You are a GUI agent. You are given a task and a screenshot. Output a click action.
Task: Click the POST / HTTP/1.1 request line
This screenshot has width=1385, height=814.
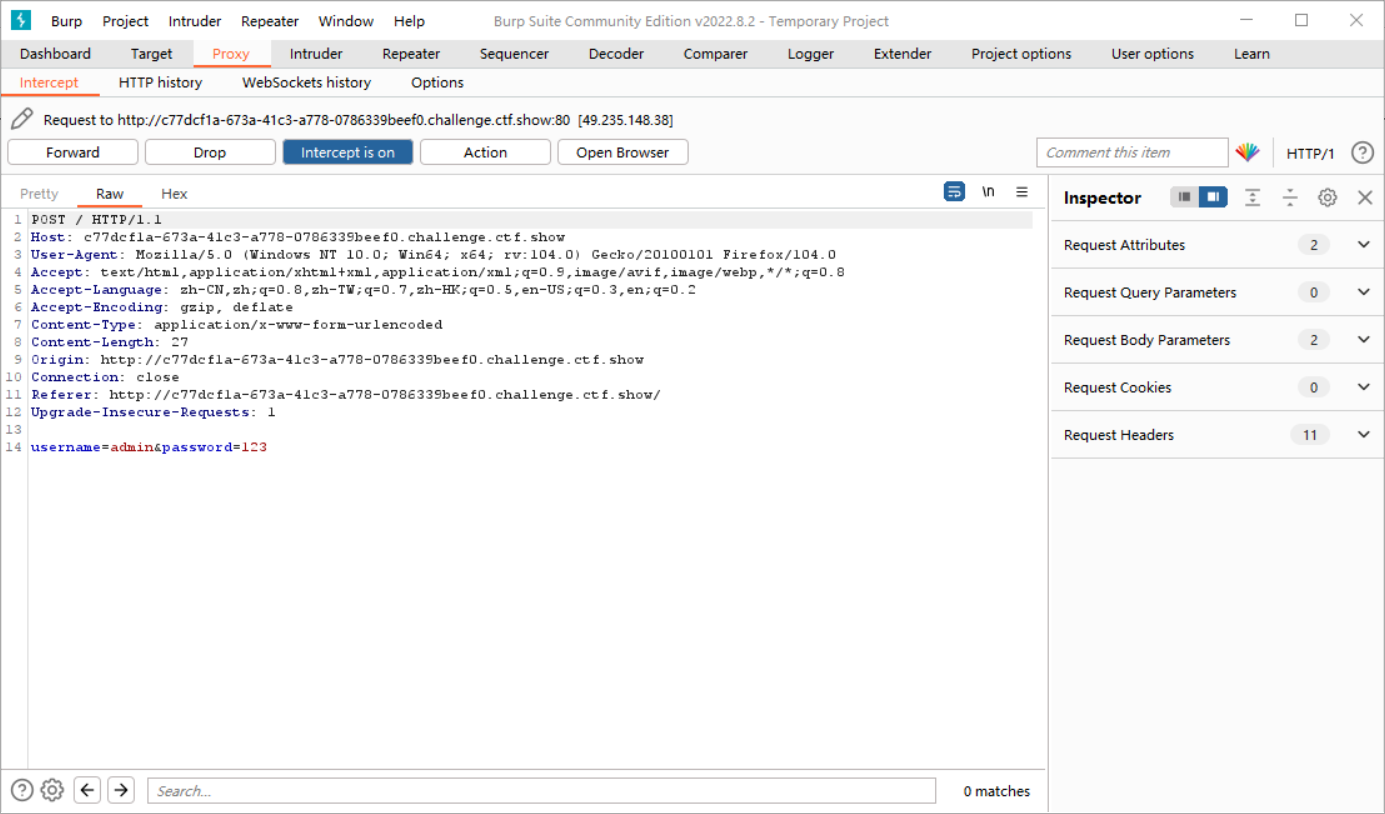click(x=97, y=220)
